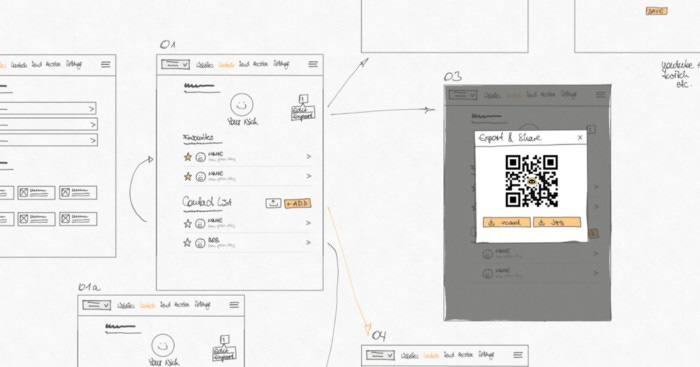Image resolution: width=700 pixels, height=367 pixels.
Task: Open the wallet dropdown in screen 04
Action: 381,355
